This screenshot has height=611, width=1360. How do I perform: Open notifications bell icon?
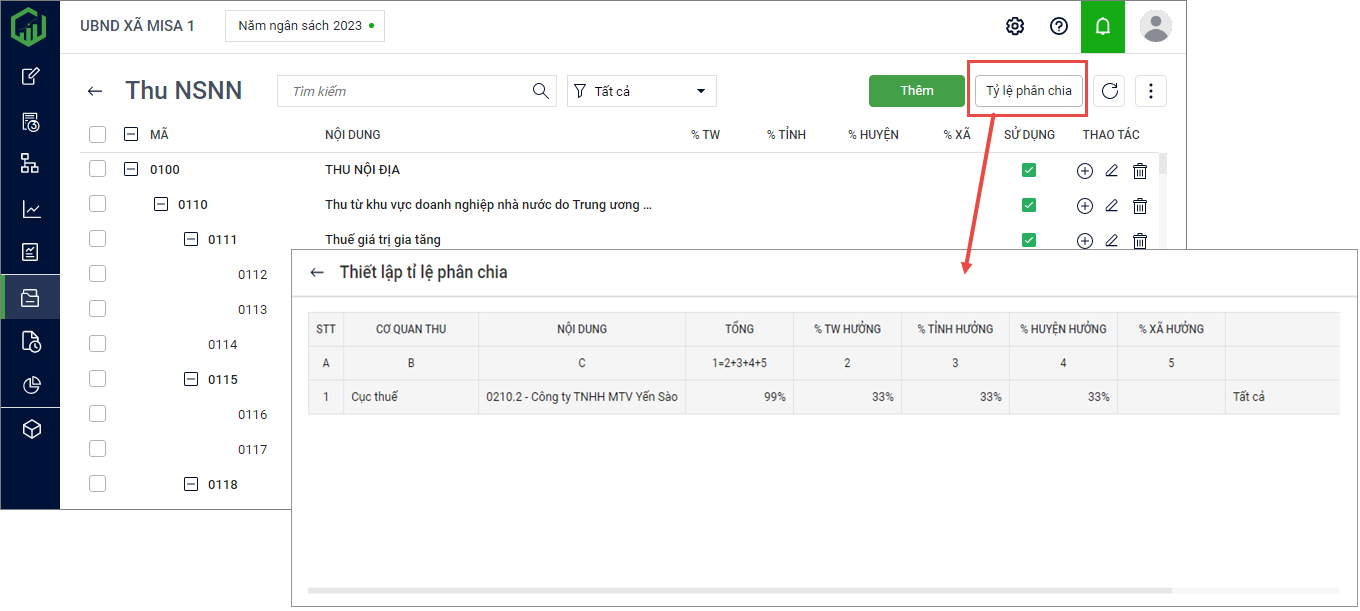[x=1103, y=26]
